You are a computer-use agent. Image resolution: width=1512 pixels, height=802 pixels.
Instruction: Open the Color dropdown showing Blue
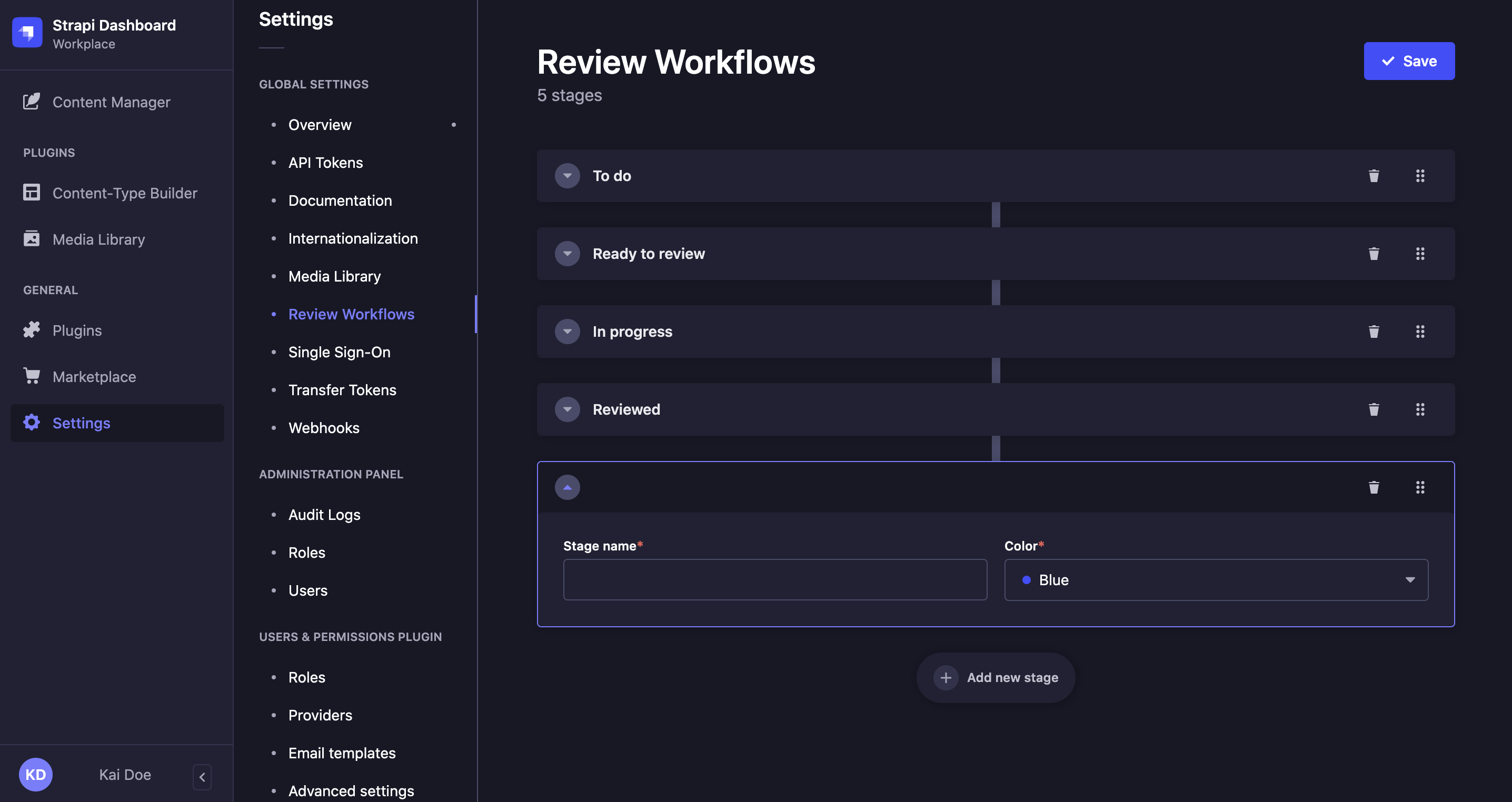[1216, 579]
